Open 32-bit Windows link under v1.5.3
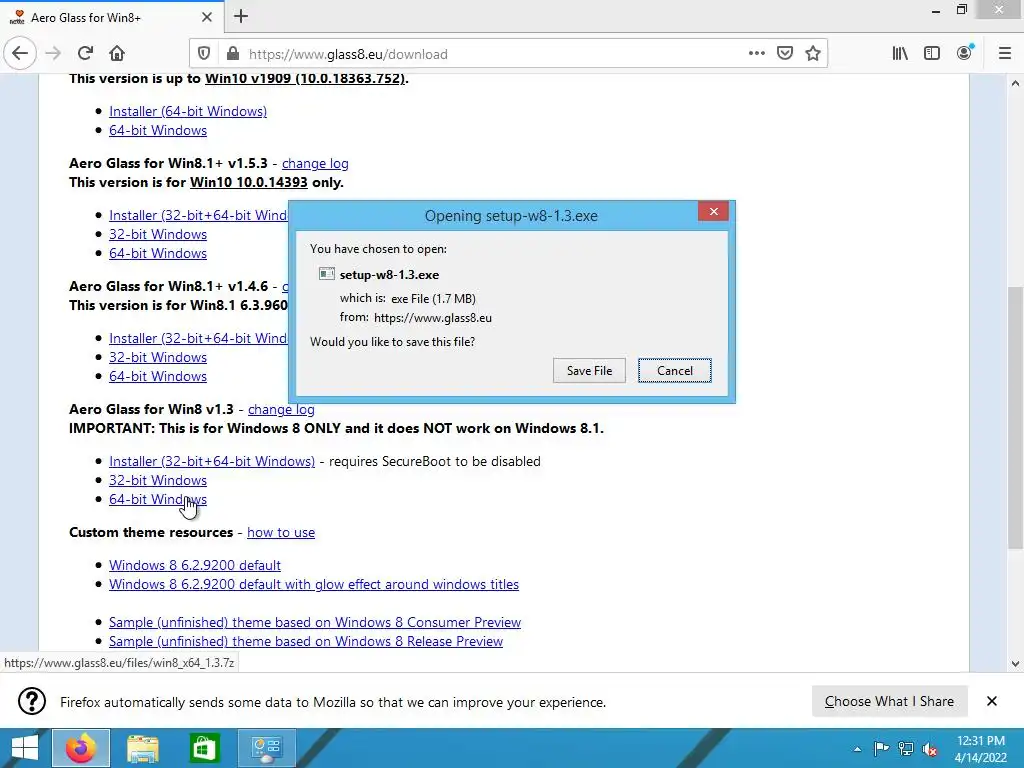 coord(158,234)
